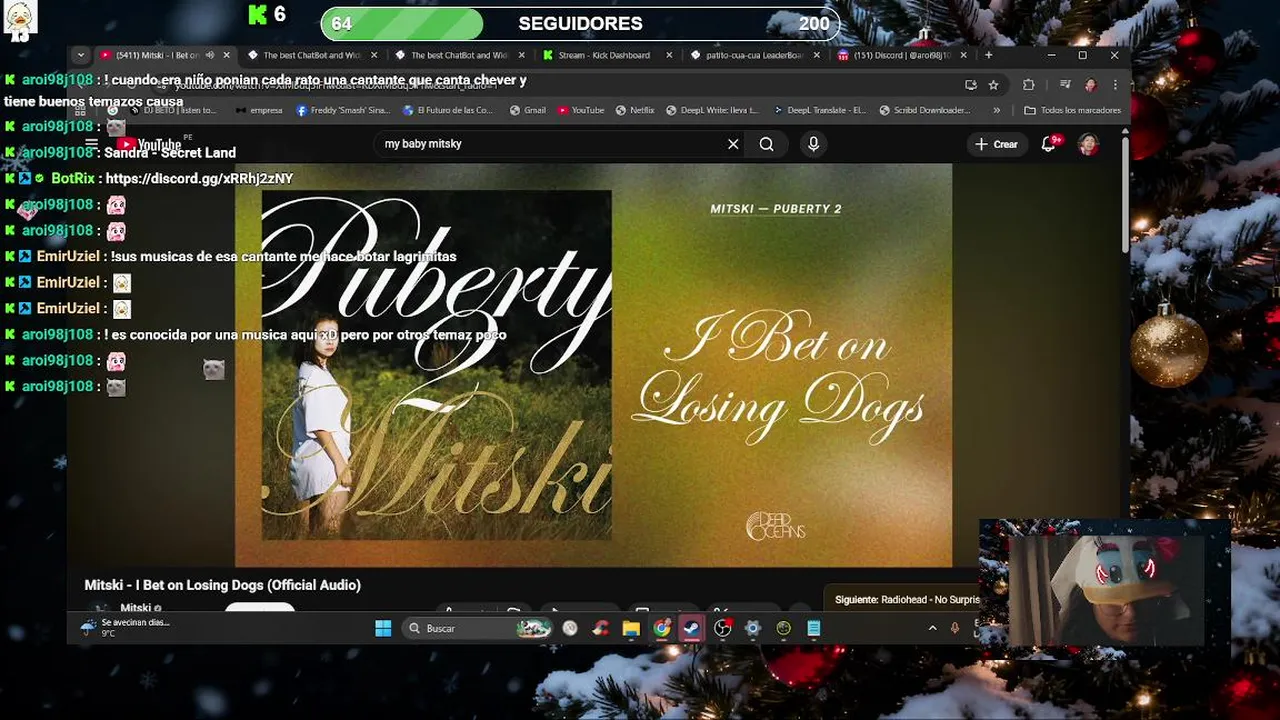
Task: Bookmark this page with the star icon
Action: [993, 85]
